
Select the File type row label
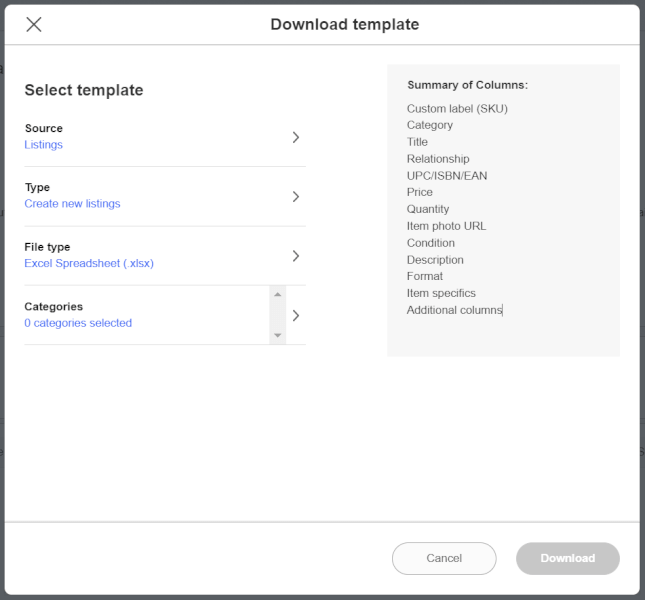(x=47, y=247)
